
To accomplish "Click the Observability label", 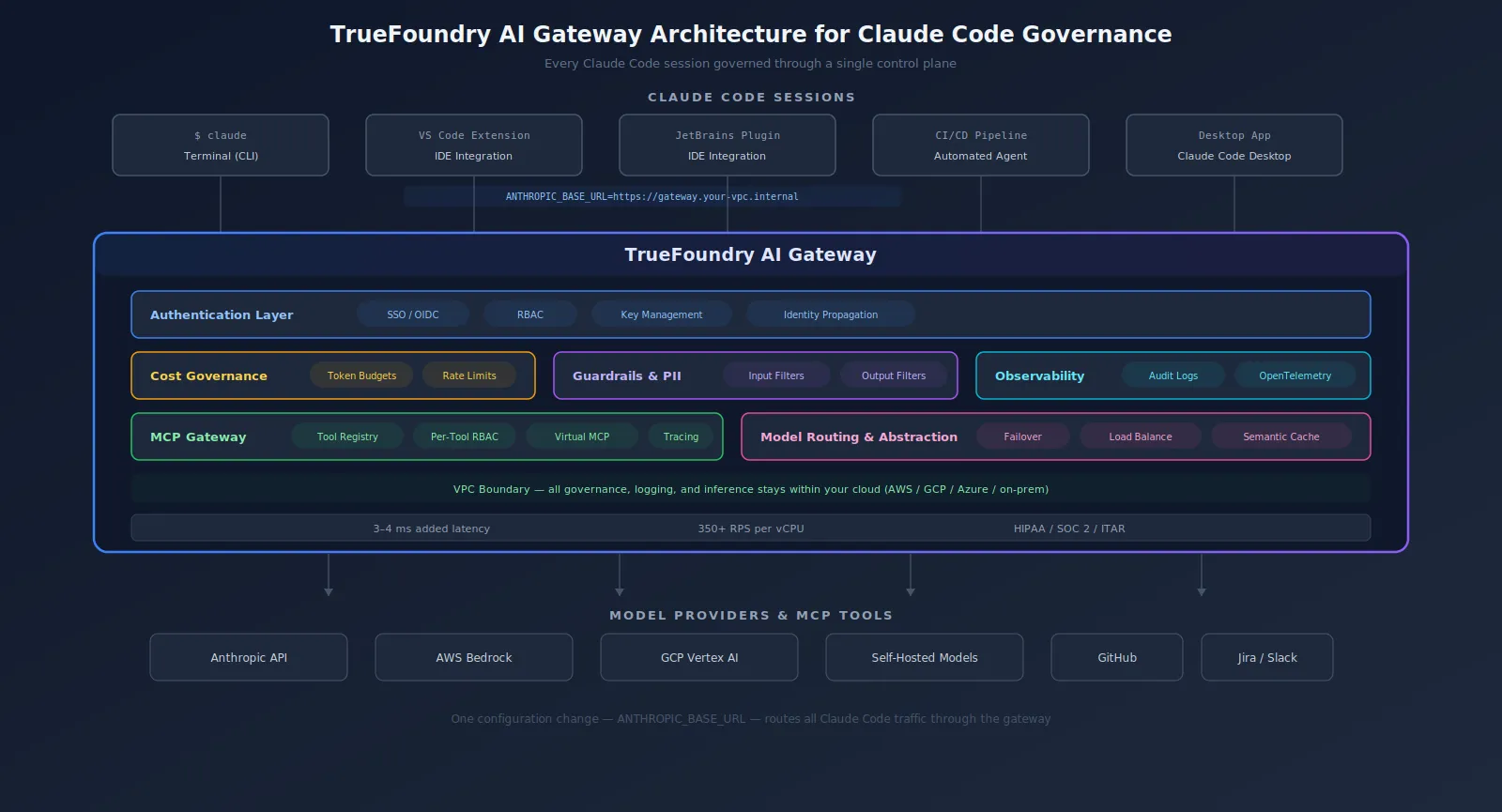I will pos(1039,375).
